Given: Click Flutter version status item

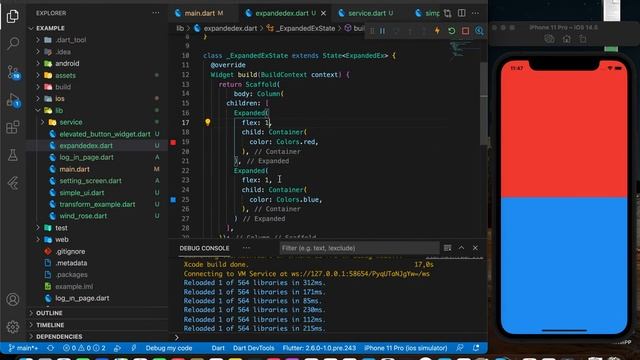Looking at the screenshot, I should 319,348.
